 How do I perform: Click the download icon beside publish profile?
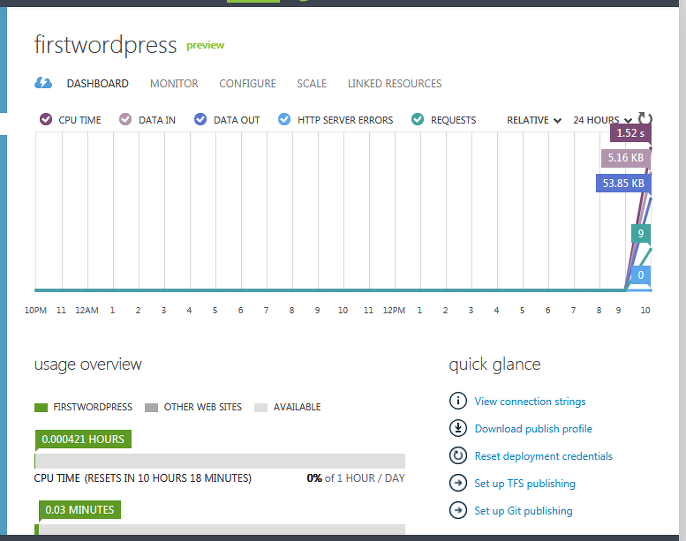tap(458, 428)
